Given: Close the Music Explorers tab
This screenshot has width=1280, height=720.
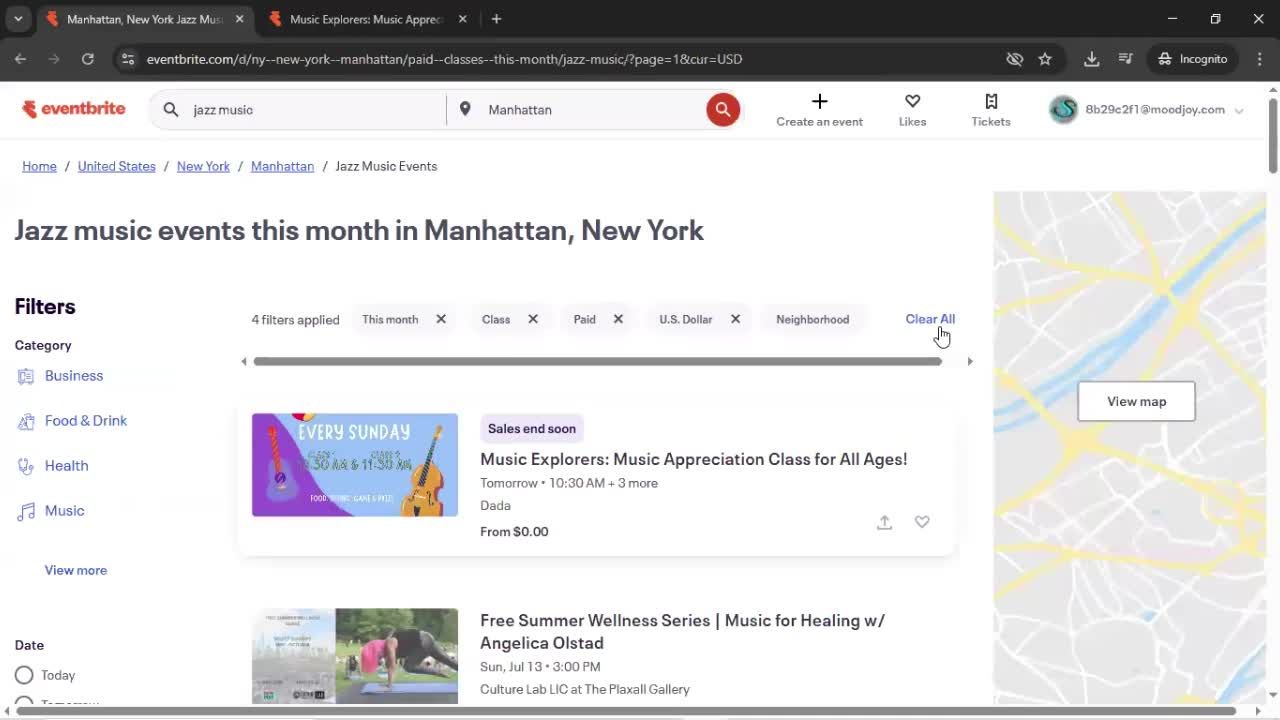Looking at the screenshot, I should [x=462, y=19].
